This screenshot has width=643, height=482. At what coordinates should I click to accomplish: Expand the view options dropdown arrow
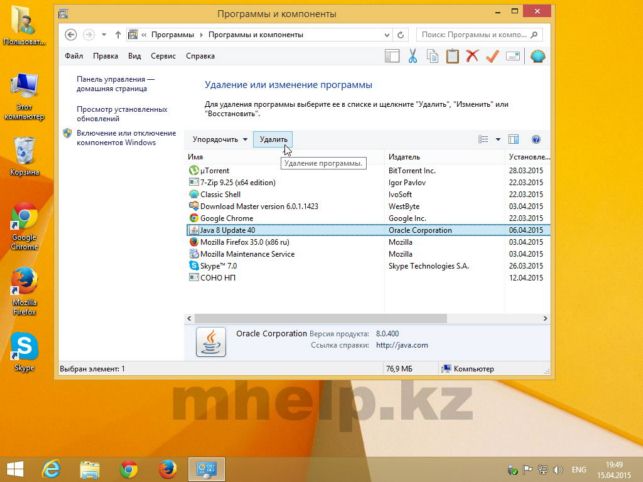click(x=498, y=139)
